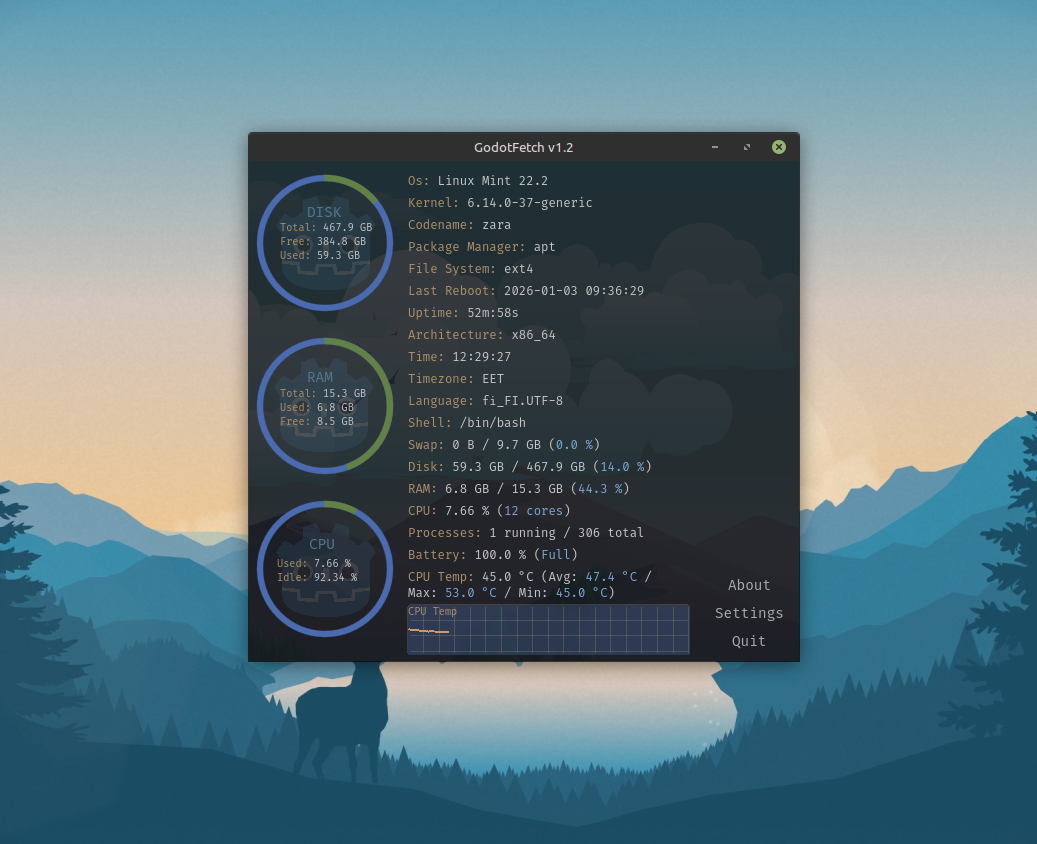Click Used: 59.3 GB in disk gauge
The height and width of the screenshot is (844, 1037).
pyautogui.click(x=320, y=255)
